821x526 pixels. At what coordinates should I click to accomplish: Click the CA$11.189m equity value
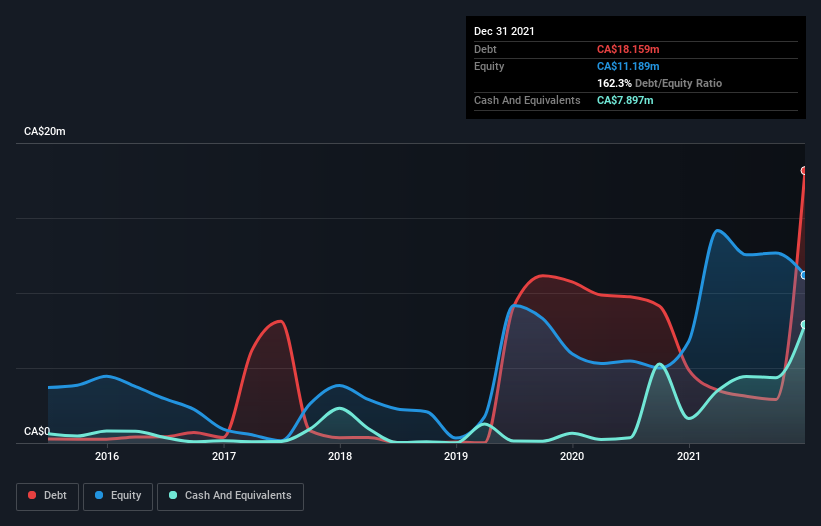pyautogui.click(x=628, y=66)
